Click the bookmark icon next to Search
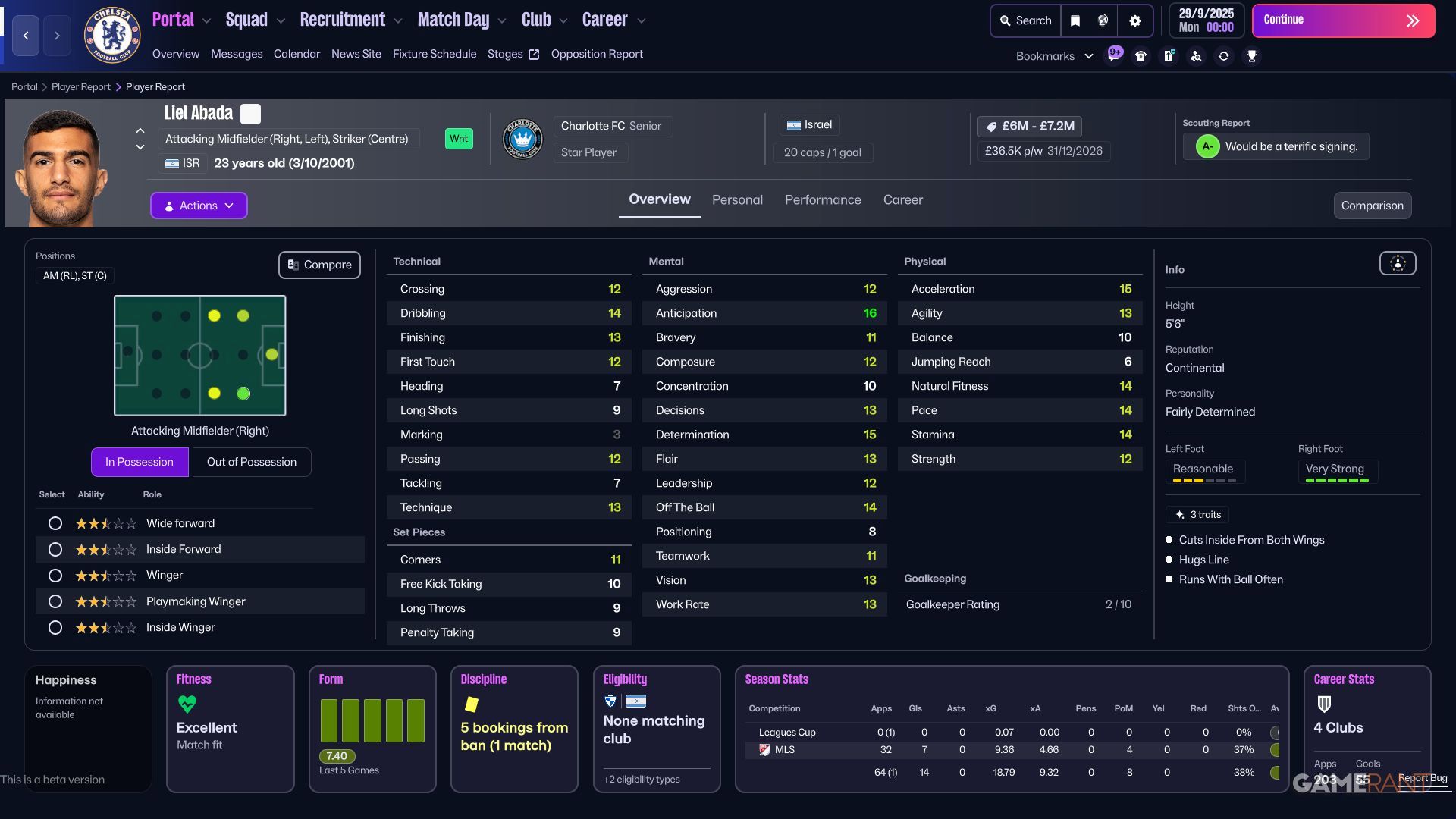Viewport: 1456px width, 819px height. [1075, 20]
